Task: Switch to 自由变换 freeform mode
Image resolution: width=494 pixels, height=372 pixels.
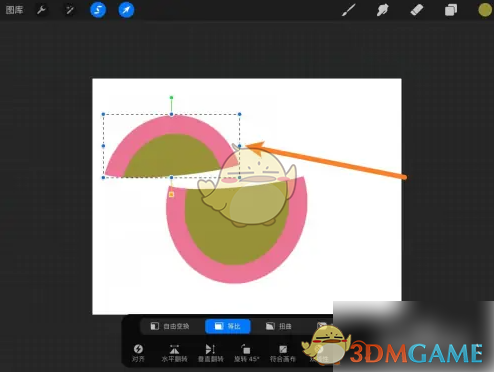Action: coord(170,326)
